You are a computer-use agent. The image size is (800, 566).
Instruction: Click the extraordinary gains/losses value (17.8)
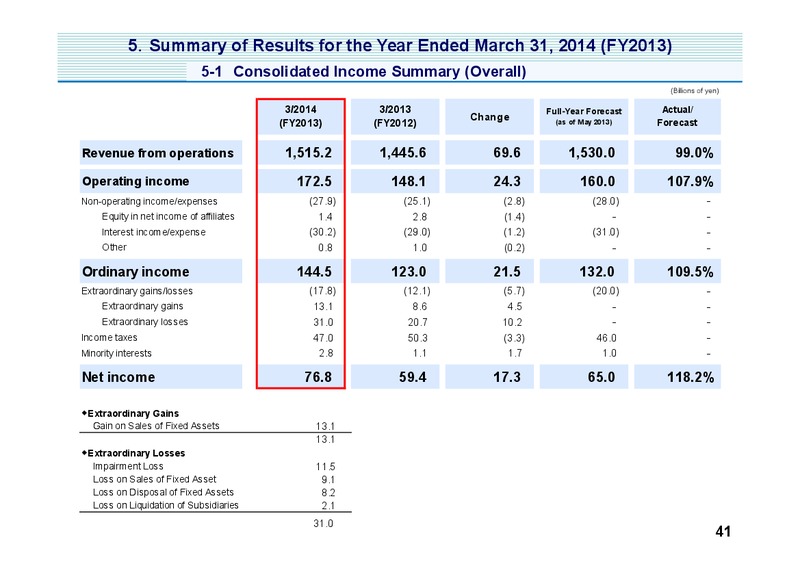pyautogui.click(x=322, y=291)
